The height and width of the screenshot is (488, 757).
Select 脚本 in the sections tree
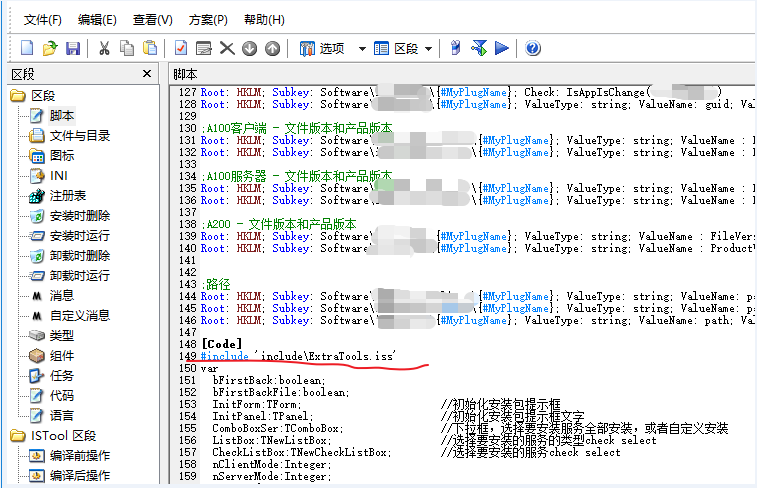coord(61,116)
